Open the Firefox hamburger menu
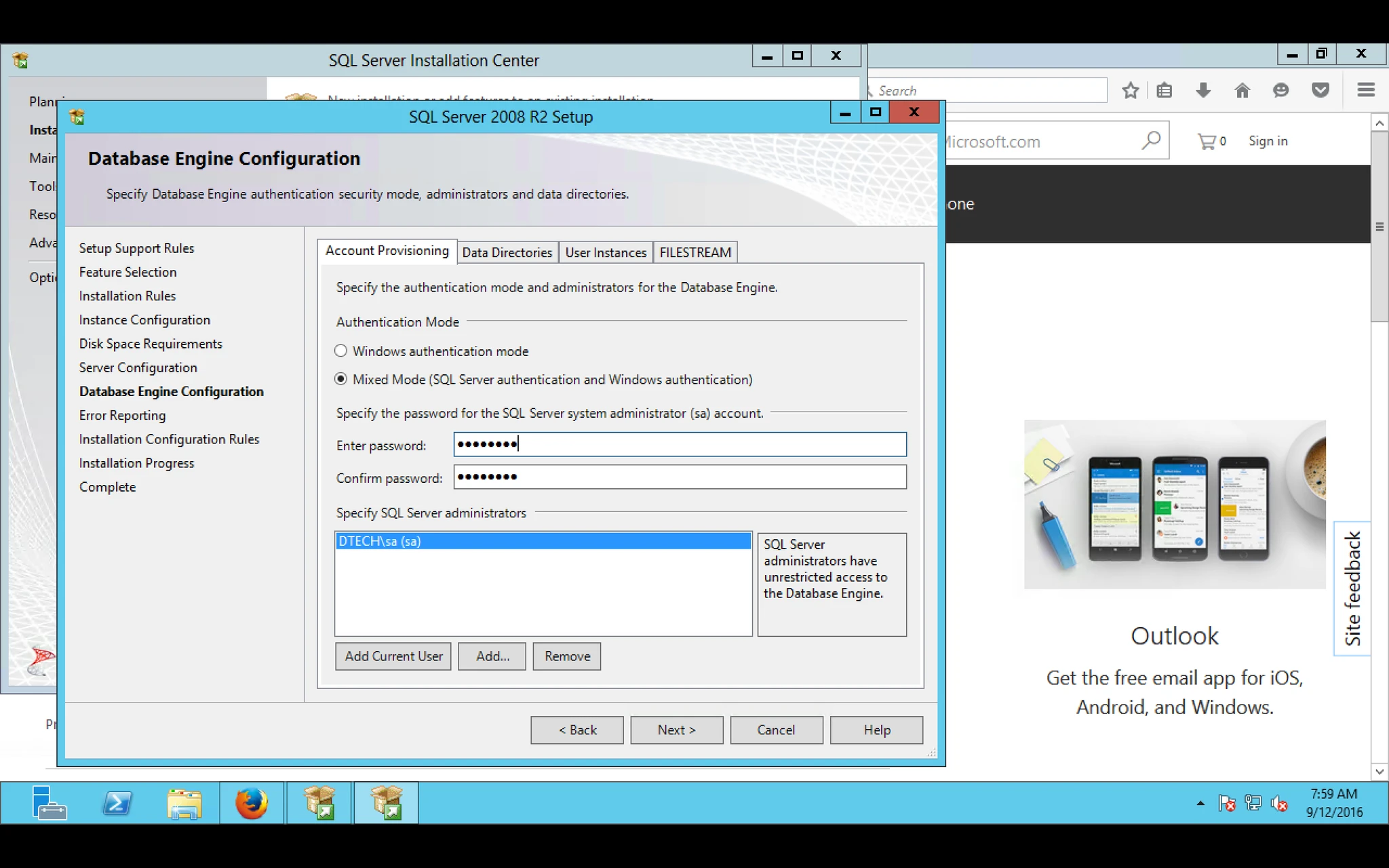Image resolution: width=1389 pixels, height=868 pixels. coord(1366,90)
